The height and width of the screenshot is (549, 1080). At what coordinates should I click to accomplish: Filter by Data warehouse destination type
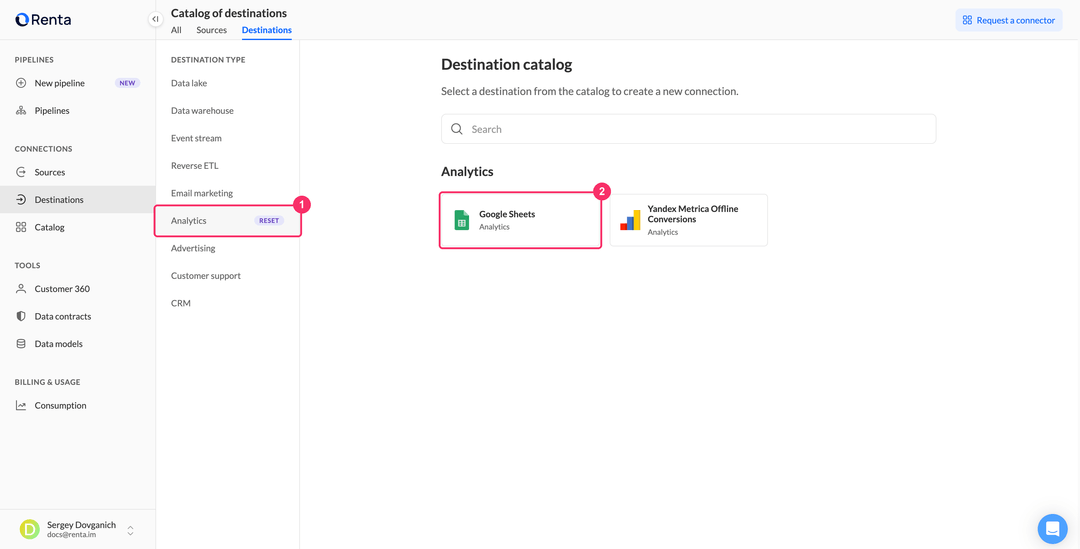(x=202, y=111)
